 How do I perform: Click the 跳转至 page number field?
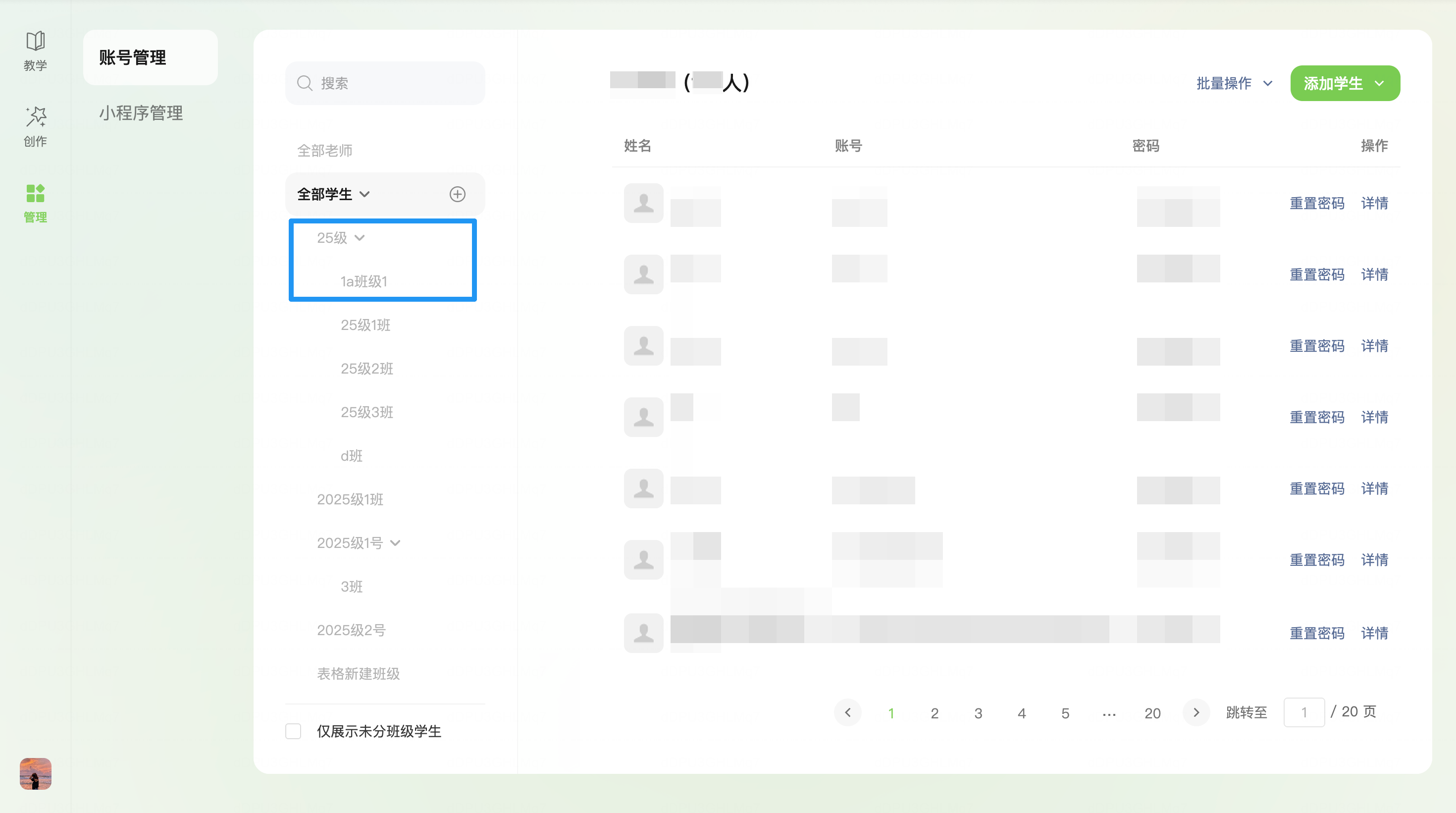point(1303,712)
